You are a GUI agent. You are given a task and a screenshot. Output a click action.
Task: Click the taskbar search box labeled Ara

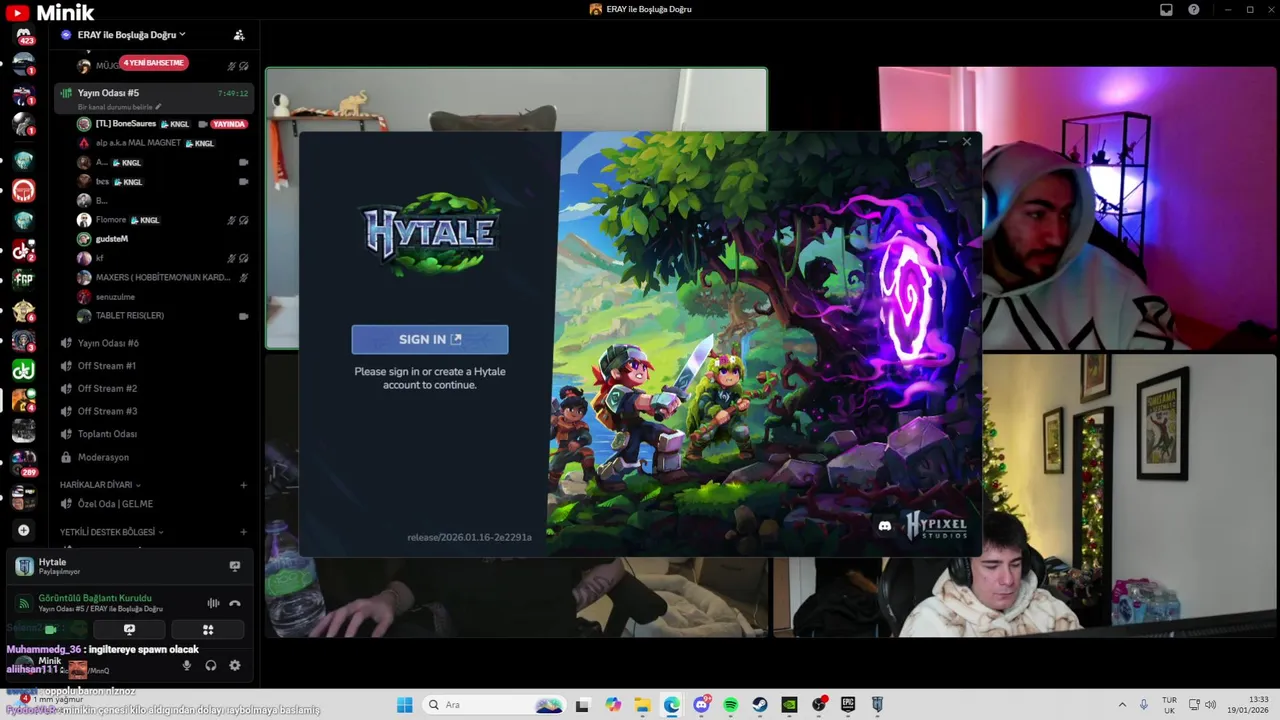[494, 705]
